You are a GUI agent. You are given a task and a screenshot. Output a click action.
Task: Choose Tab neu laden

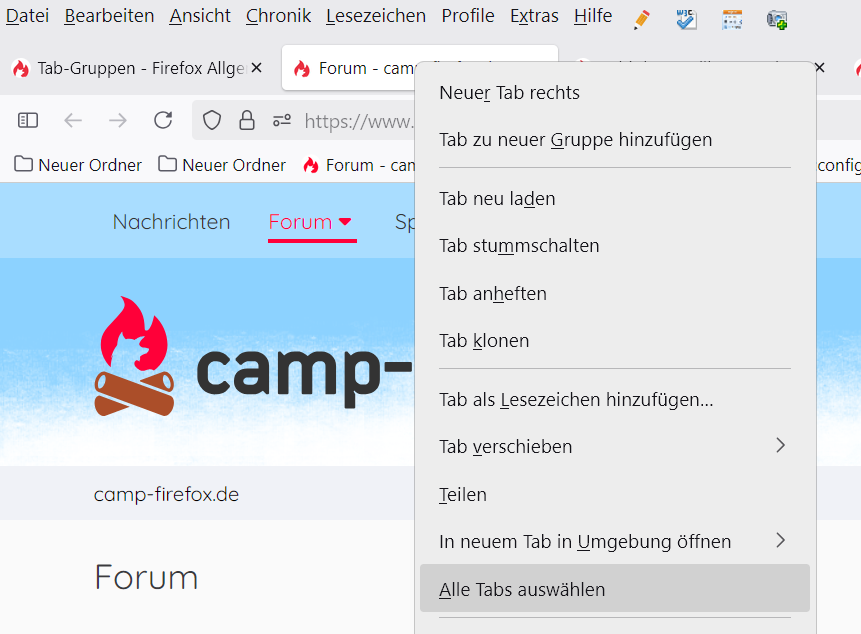pos(615,199)
